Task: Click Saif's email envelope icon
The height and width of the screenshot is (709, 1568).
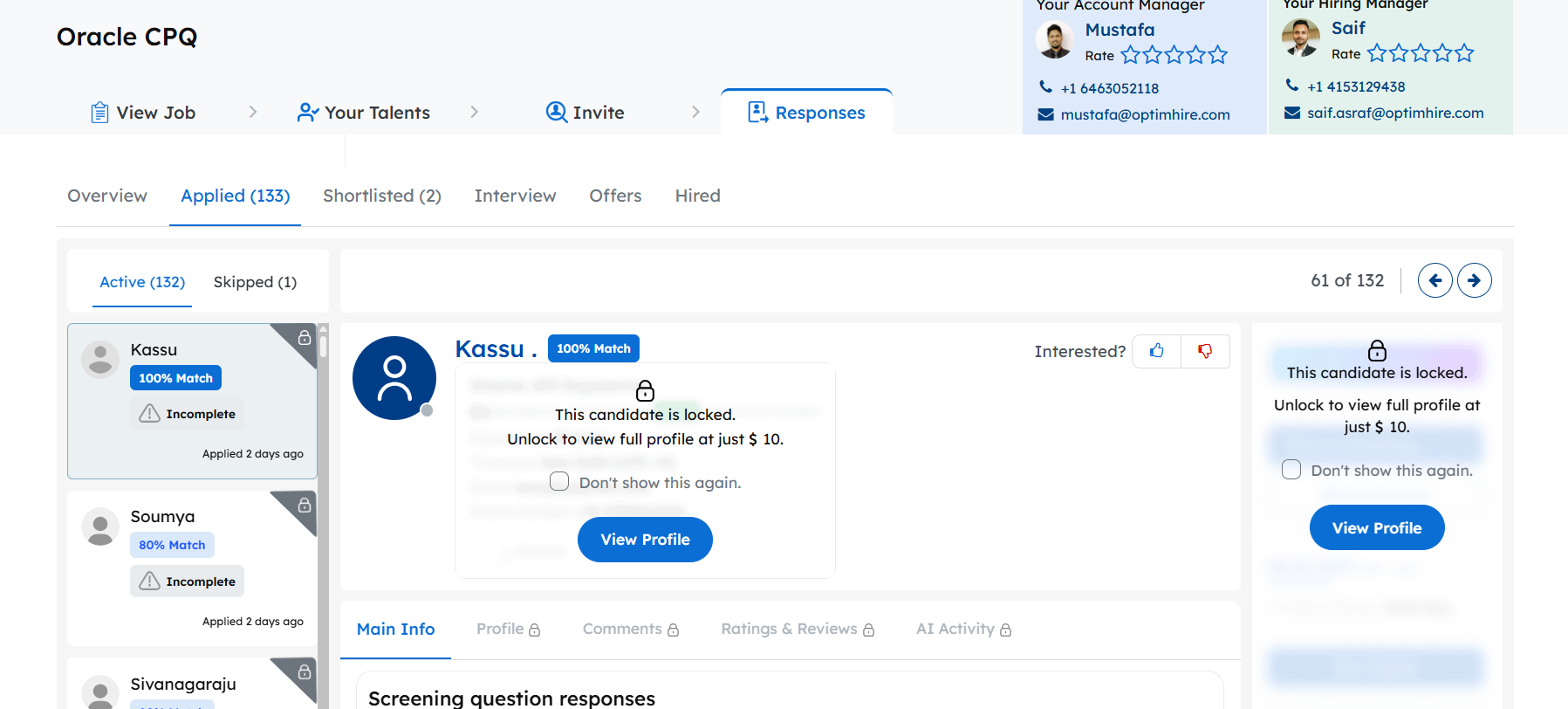Action: [1292, 113]
